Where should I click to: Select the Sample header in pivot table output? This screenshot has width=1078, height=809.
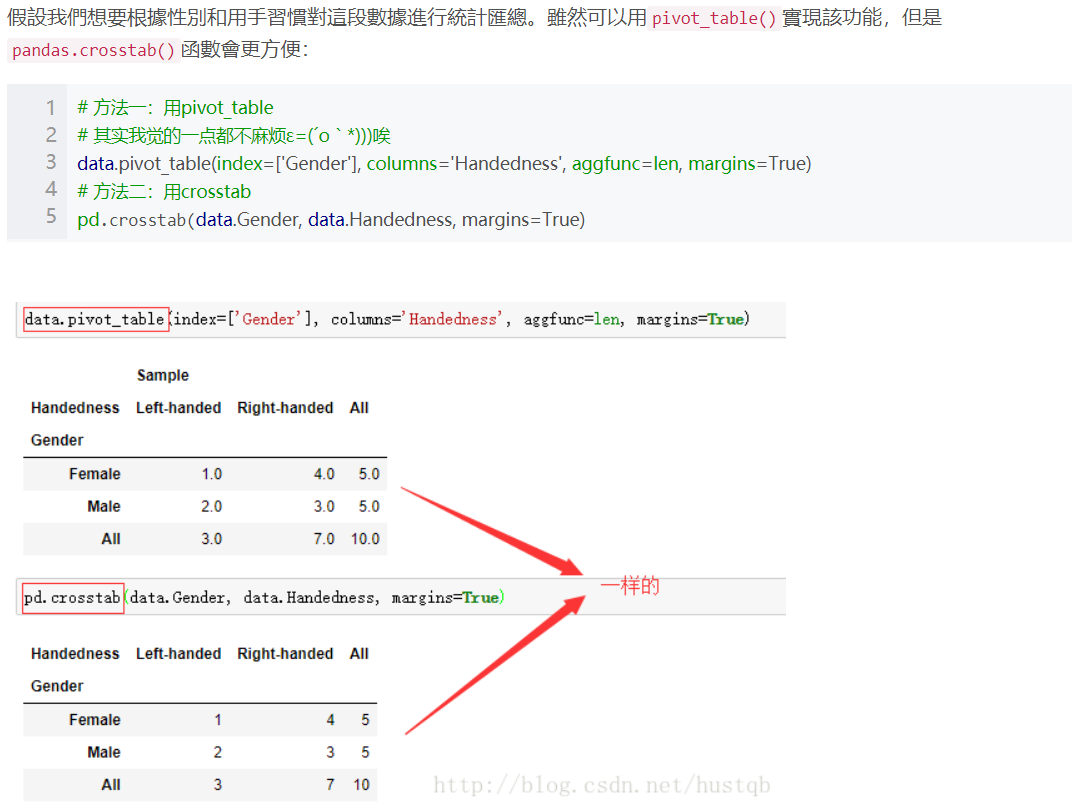[x=162, y=375]
